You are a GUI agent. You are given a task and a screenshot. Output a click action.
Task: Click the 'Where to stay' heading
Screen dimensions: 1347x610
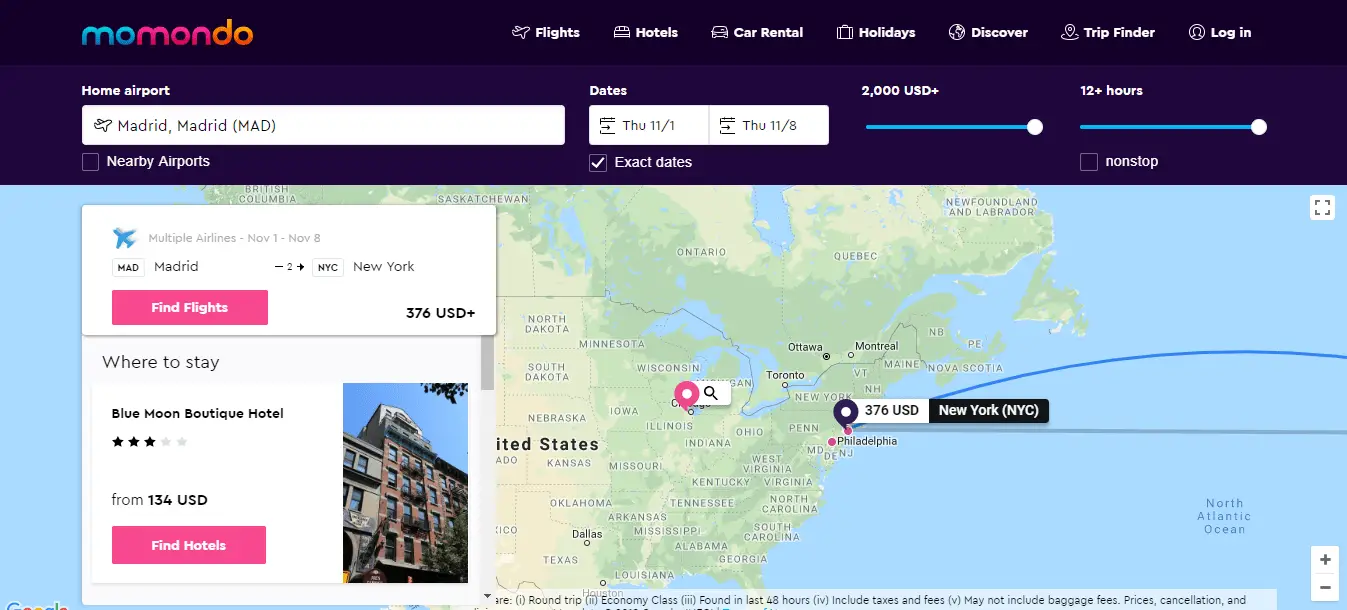point(161,362)
